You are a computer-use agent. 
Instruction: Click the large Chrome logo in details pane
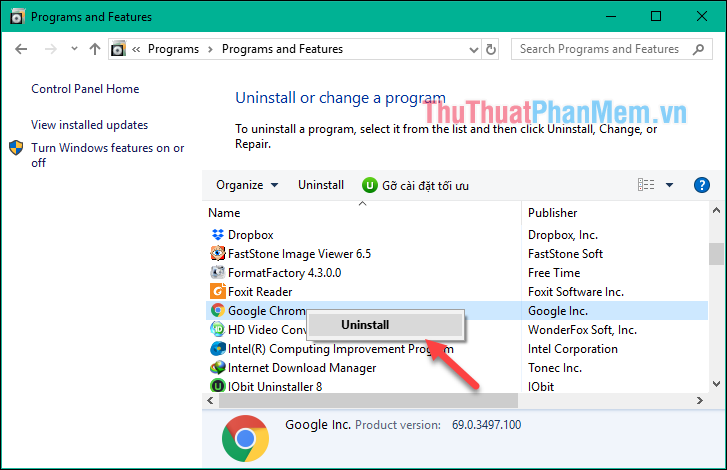pyautogui.click(x=245, y=438)
